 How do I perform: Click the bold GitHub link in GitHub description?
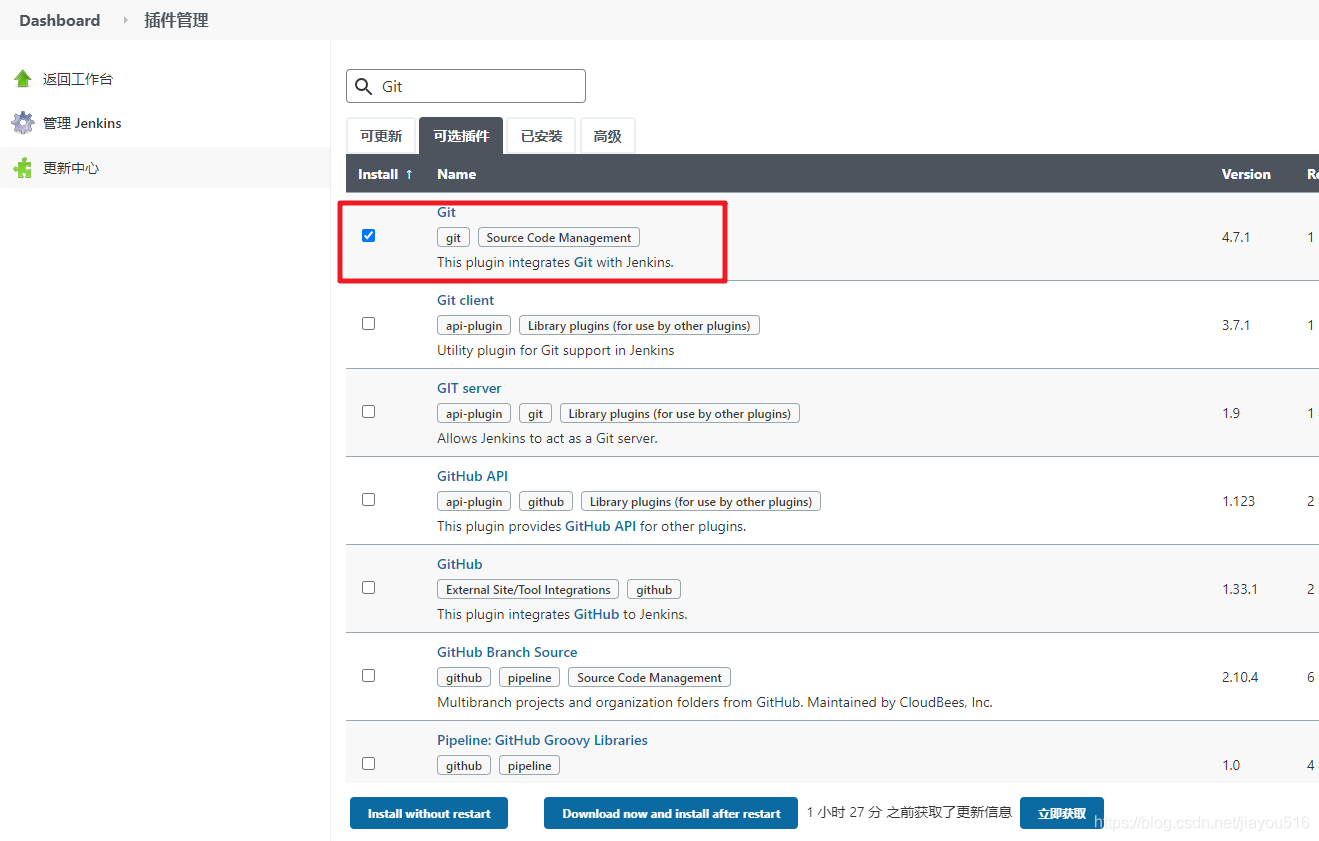point(596,614)
